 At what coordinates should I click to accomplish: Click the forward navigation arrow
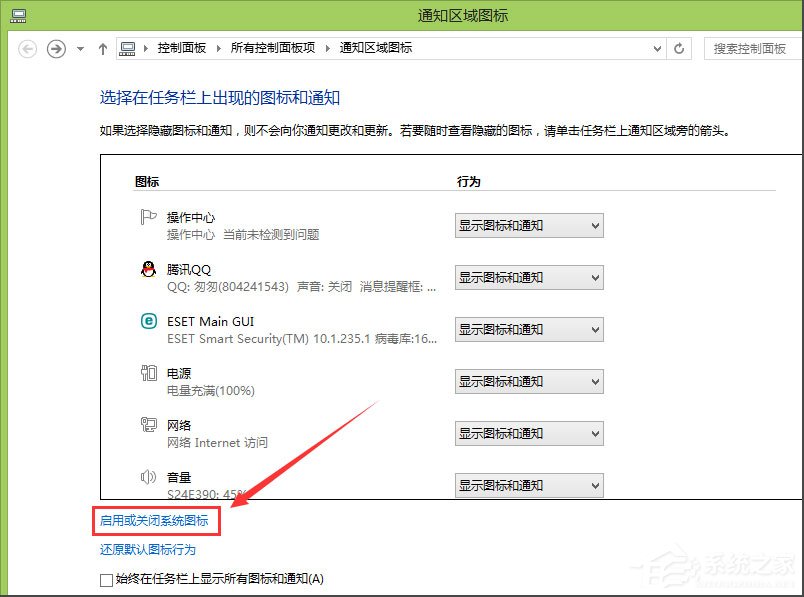56,48
